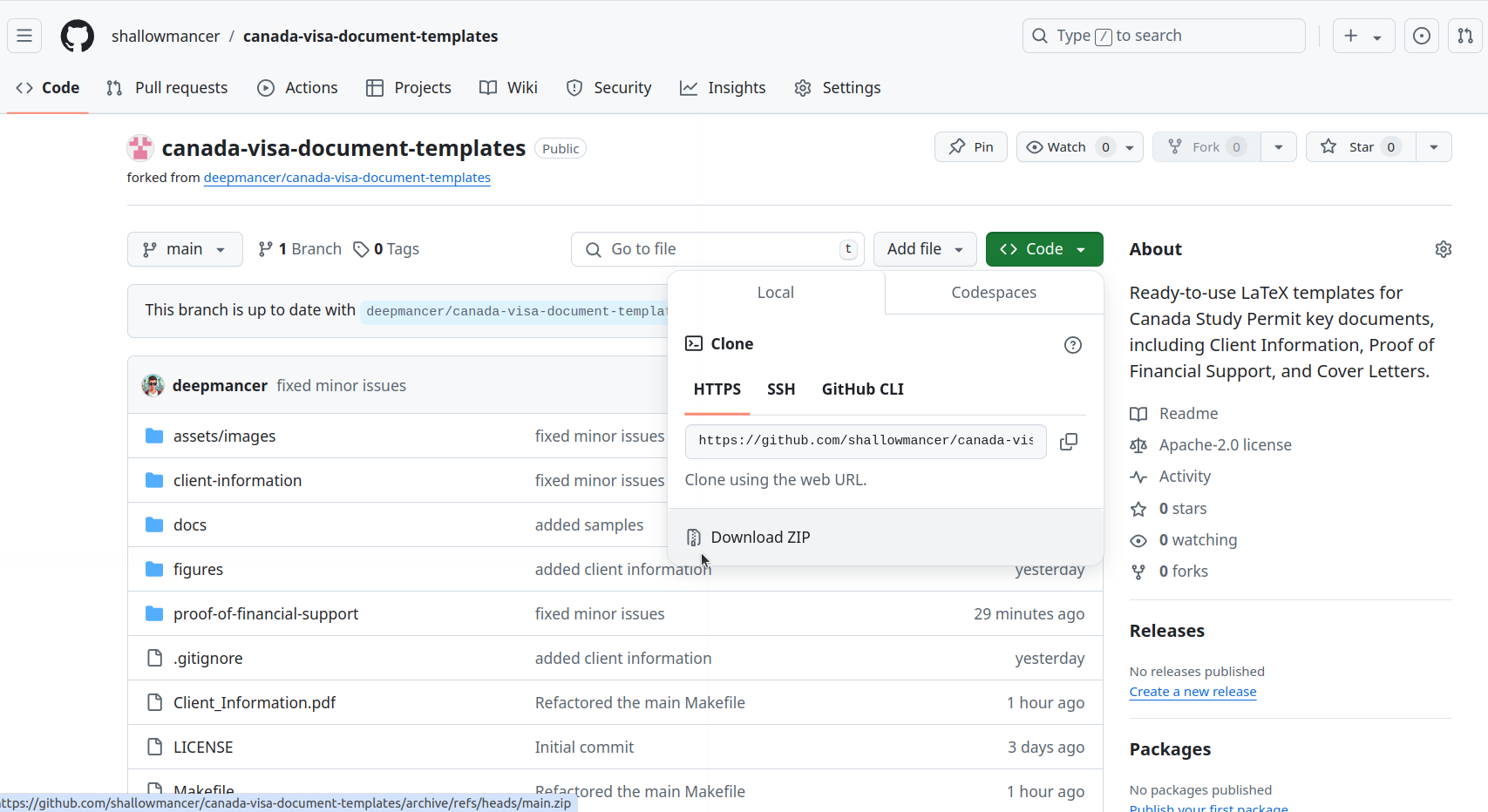1488x812 pixels.
Task: Click the assets/images folder icon
Action: 154,436
